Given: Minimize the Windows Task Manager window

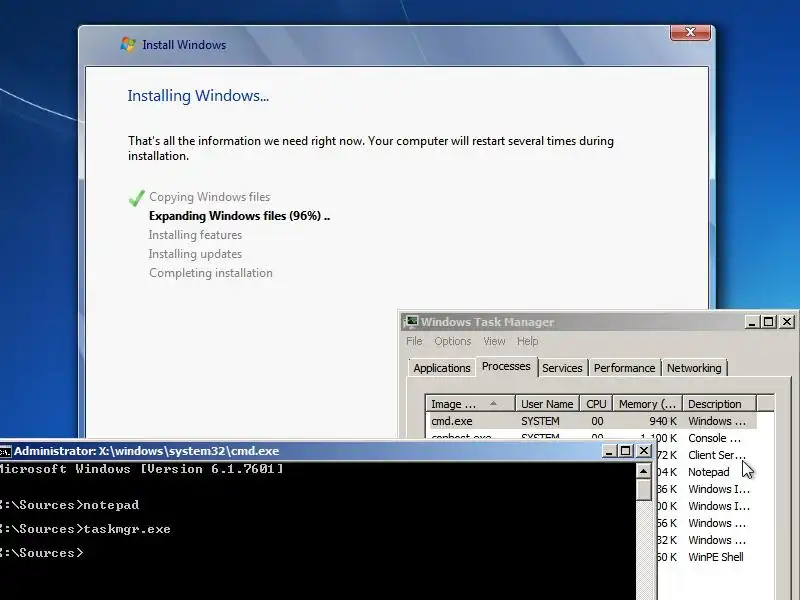Looking at the screenshot, I should pyautogui.click(x=752, y=322).
